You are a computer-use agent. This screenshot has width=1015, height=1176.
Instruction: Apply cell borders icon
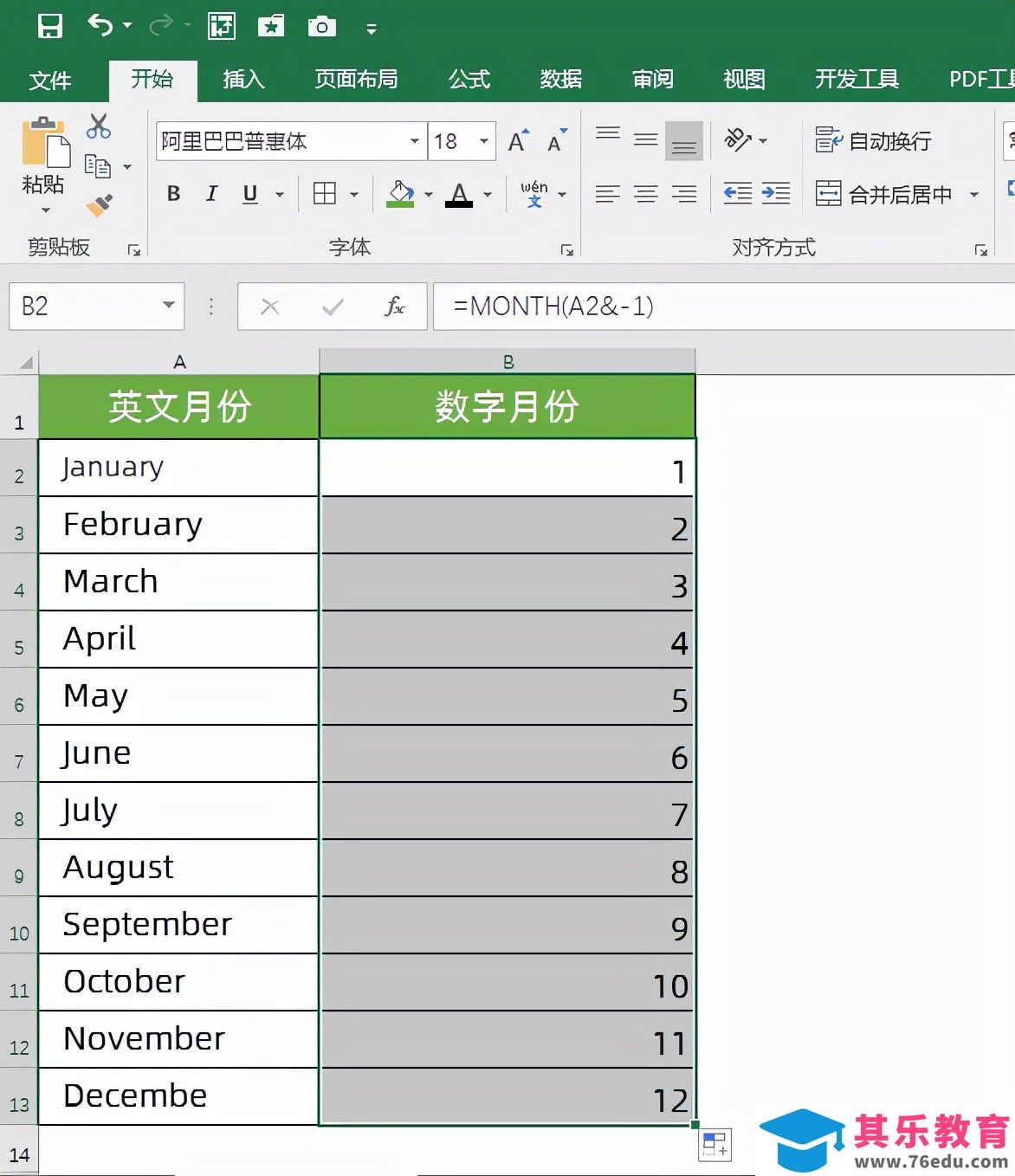[325, 194]
